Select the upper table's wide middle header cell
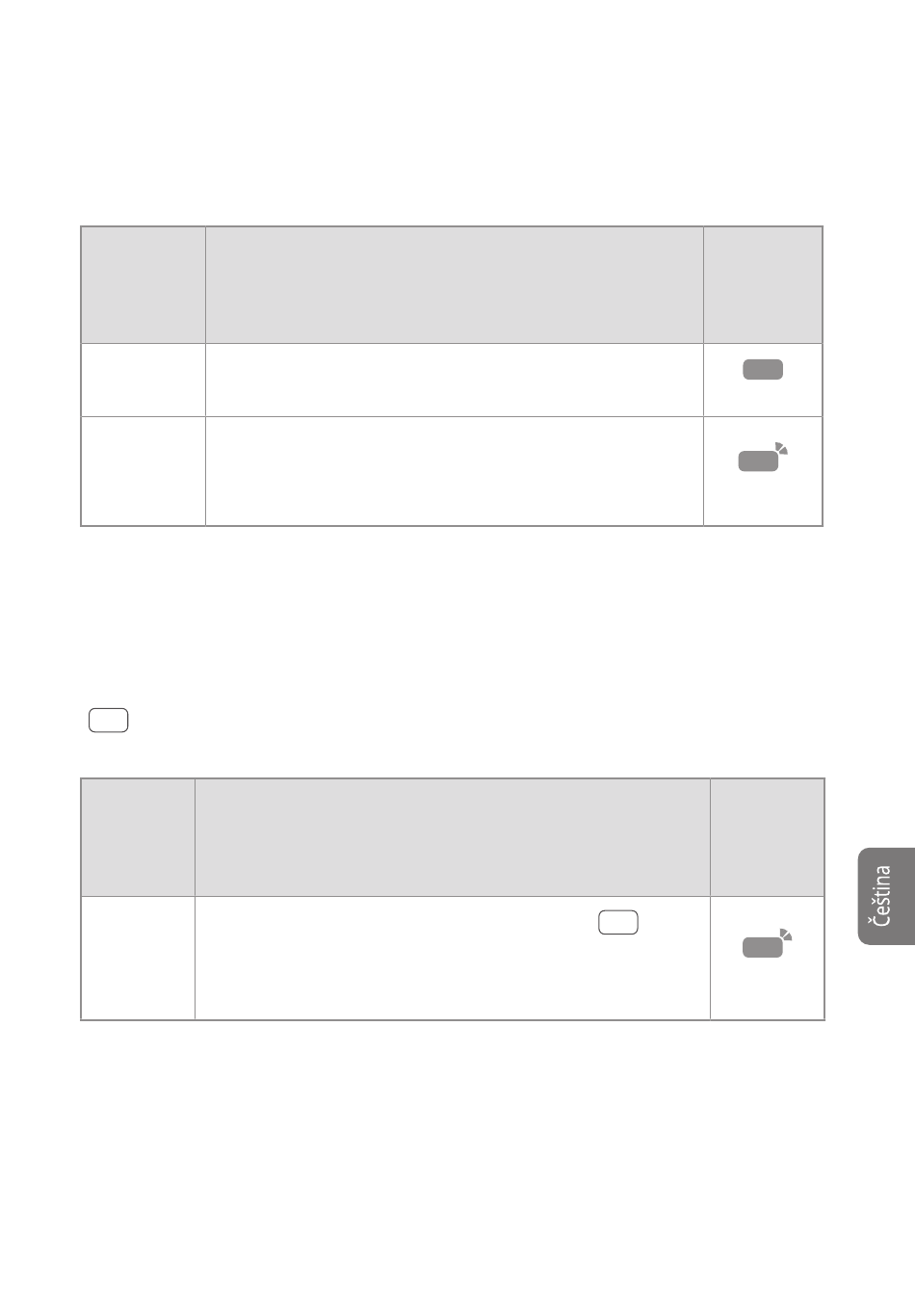Viewport: 915px width, 1316px height. pos(455,285)
